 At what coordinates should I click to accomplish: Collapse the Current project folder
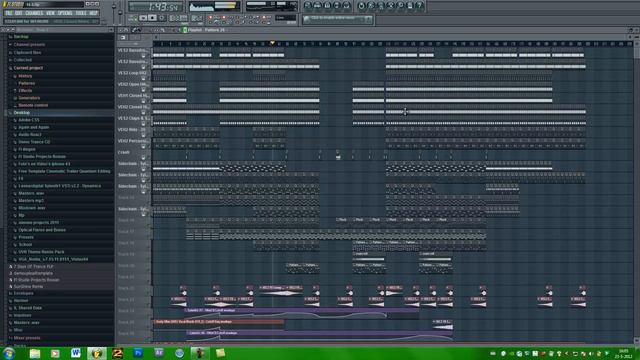[28, 68]
